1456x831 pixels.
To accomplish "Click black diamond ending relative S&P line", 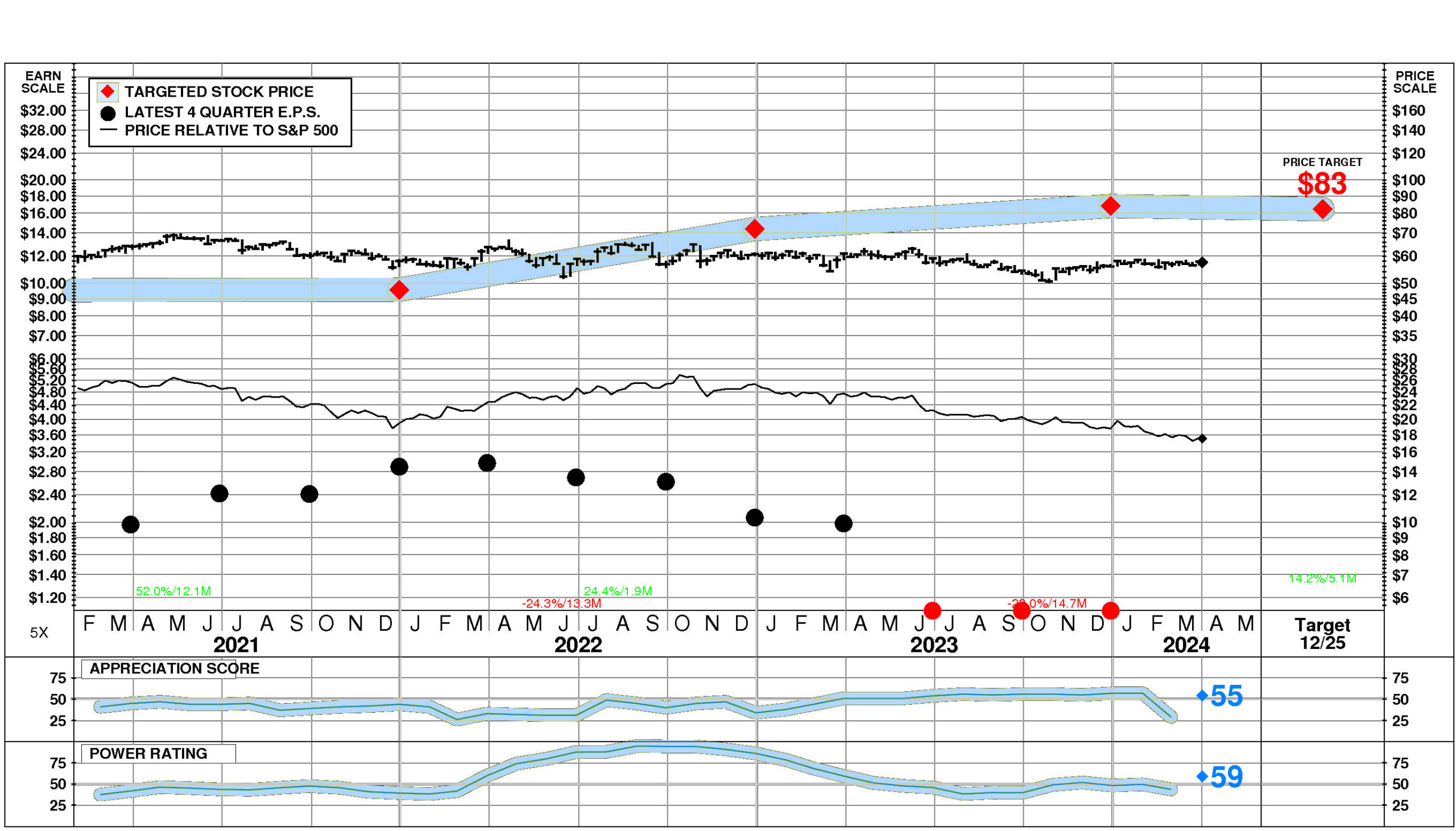I will pos(1202,439).
